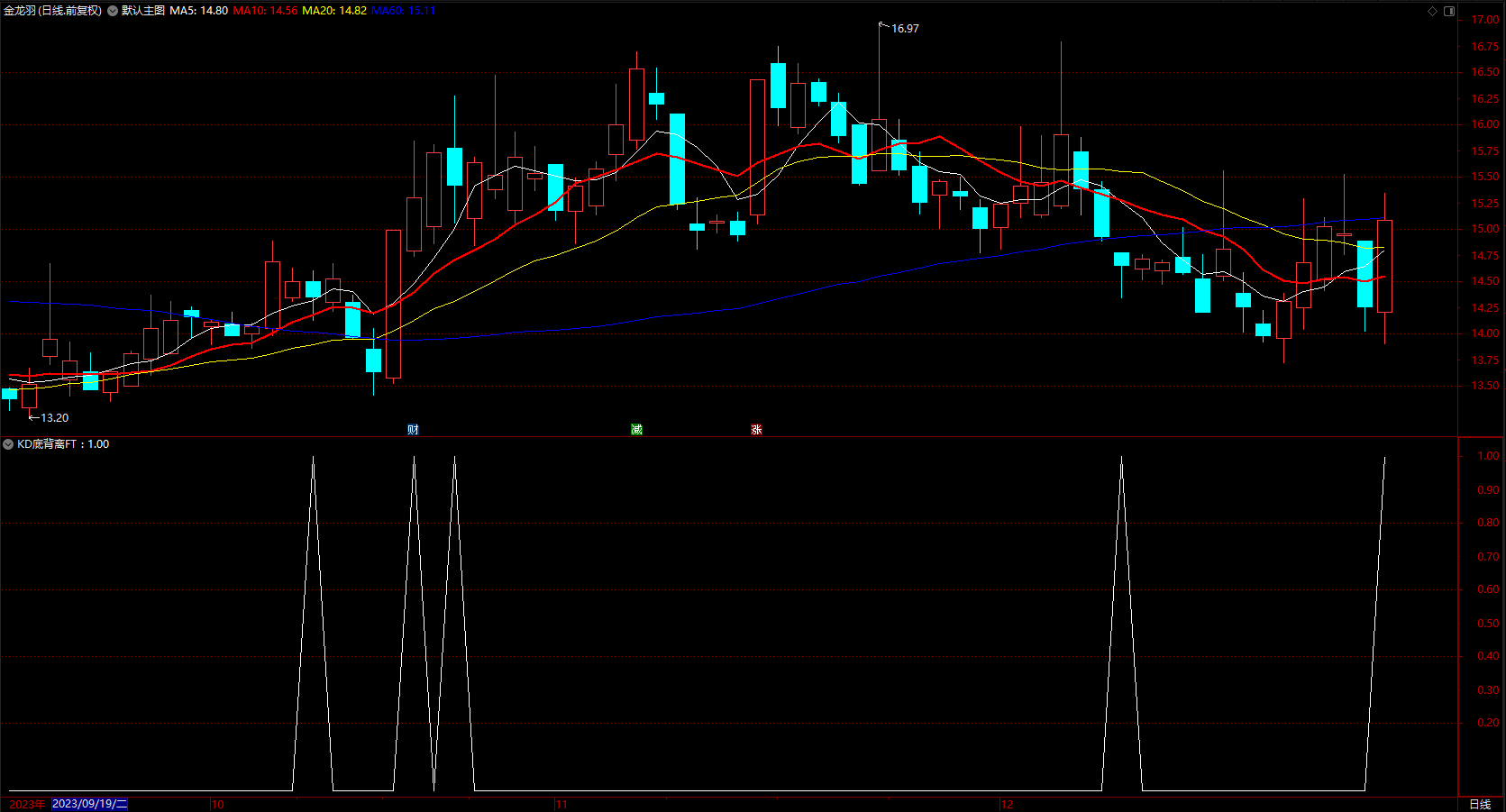Image resolution: width=1506 pixels, height=812 pixels.
Task: Click the 0.50 value on the indicator axis
Action: tap(1489, 624)
